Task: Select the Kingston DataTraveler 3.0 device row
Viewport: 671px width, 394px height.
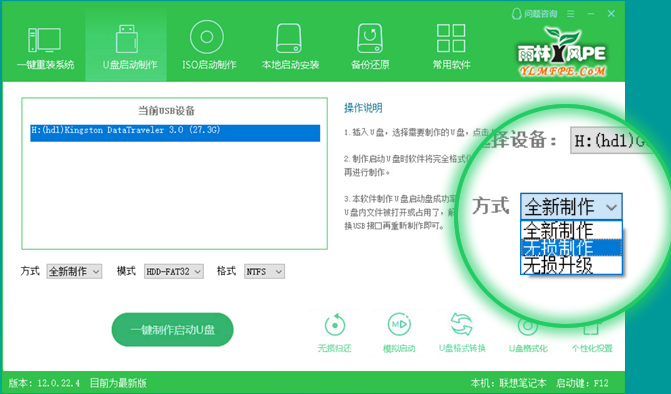Action: point(175,133)
